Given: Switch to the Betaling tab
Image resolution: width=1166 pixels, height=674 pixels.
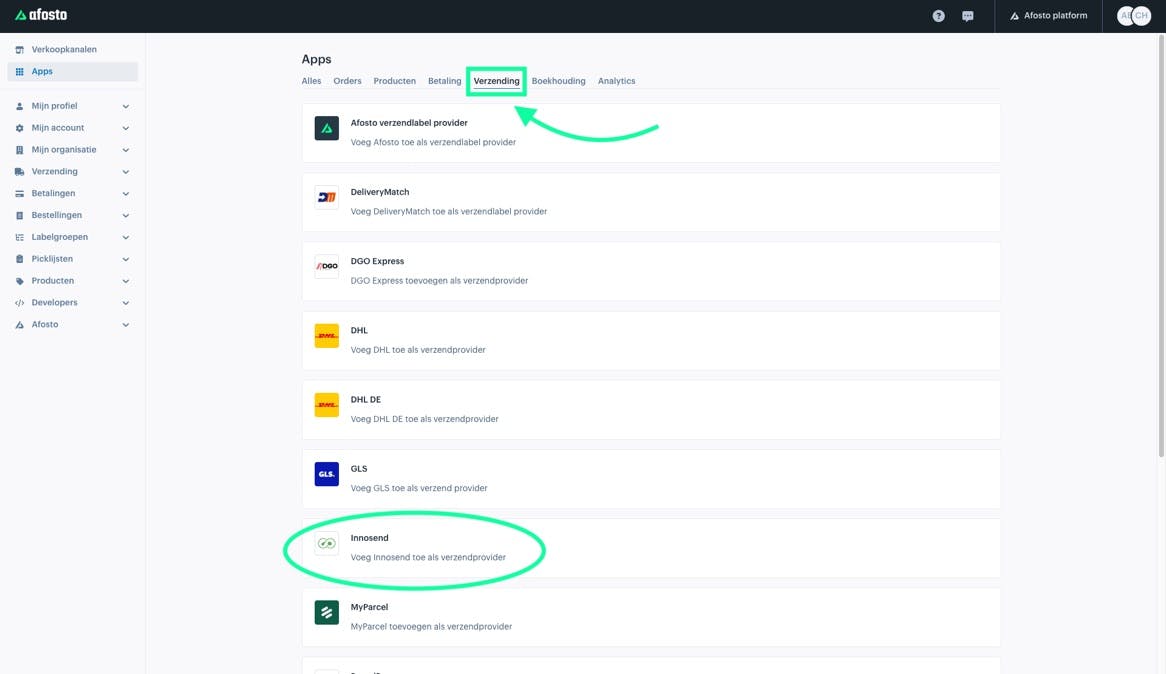Looking at the screenshot, I should tap(445, 81).
